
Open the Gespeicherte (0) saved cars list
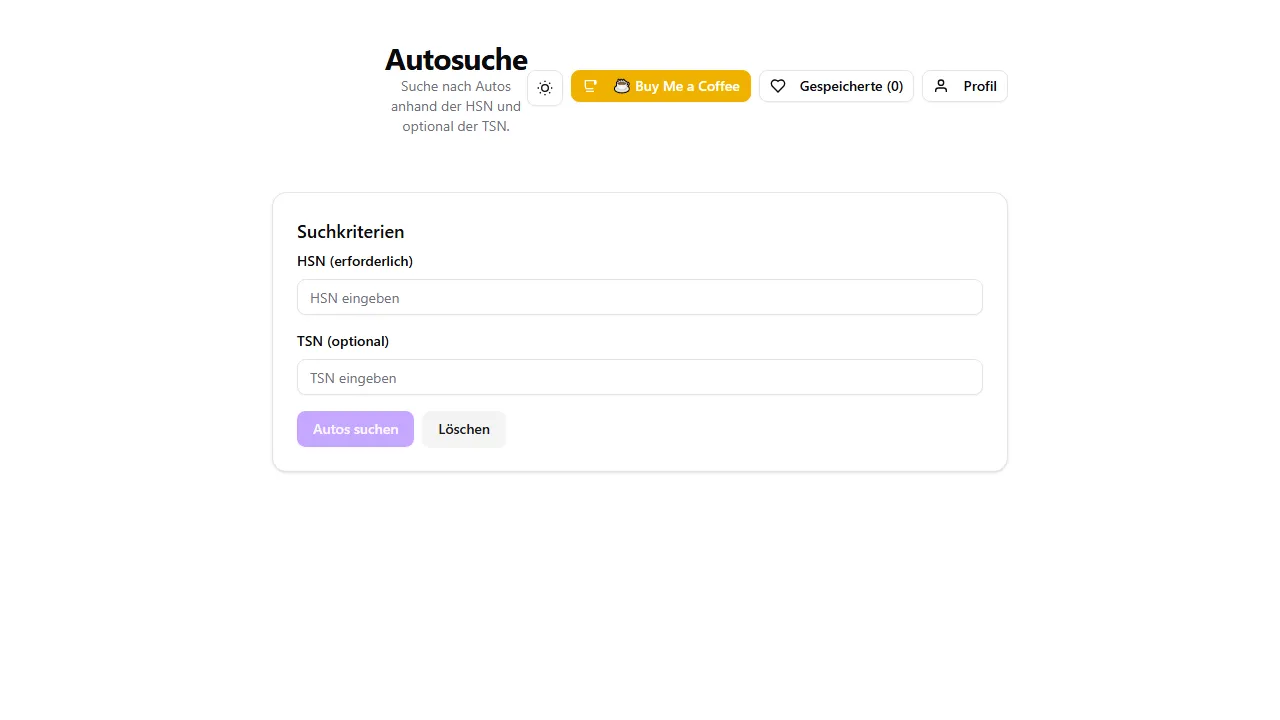pos(836,86)
